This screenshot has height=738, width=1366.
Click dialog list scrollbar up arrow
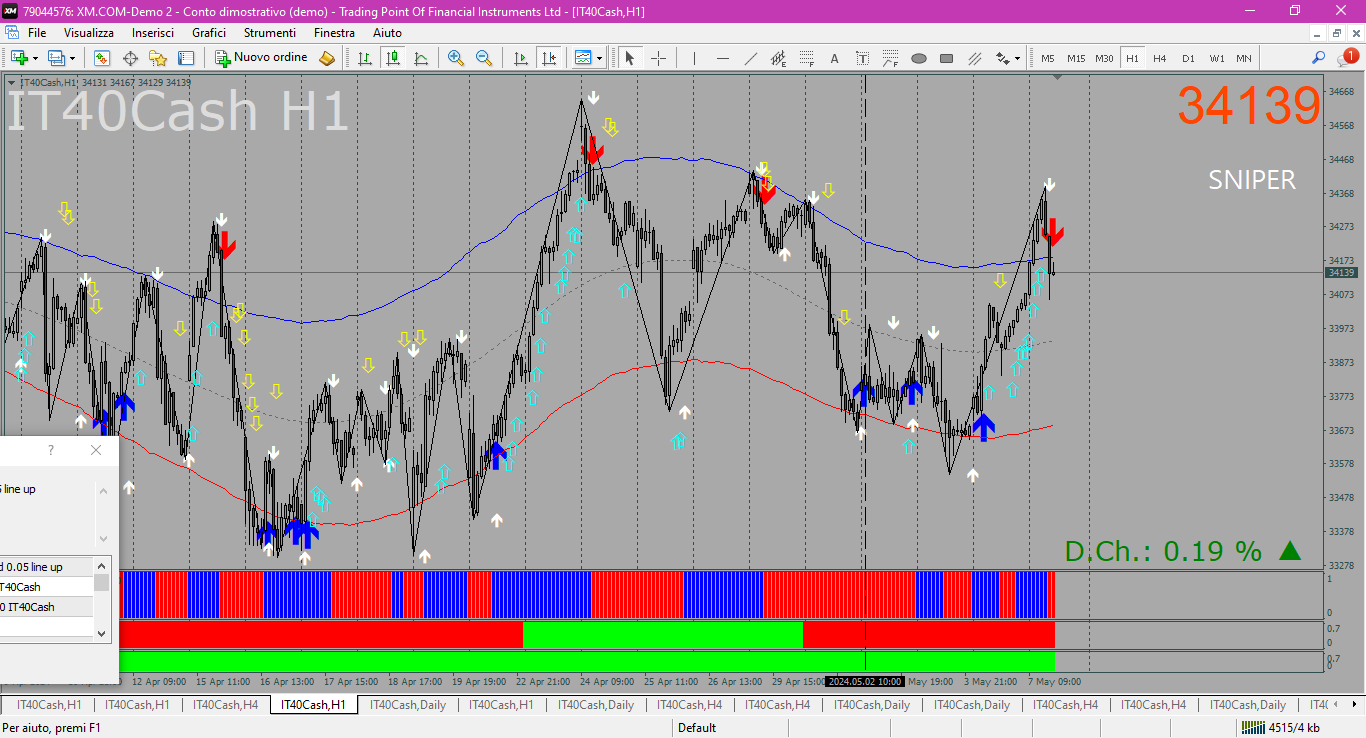(102, 565)
